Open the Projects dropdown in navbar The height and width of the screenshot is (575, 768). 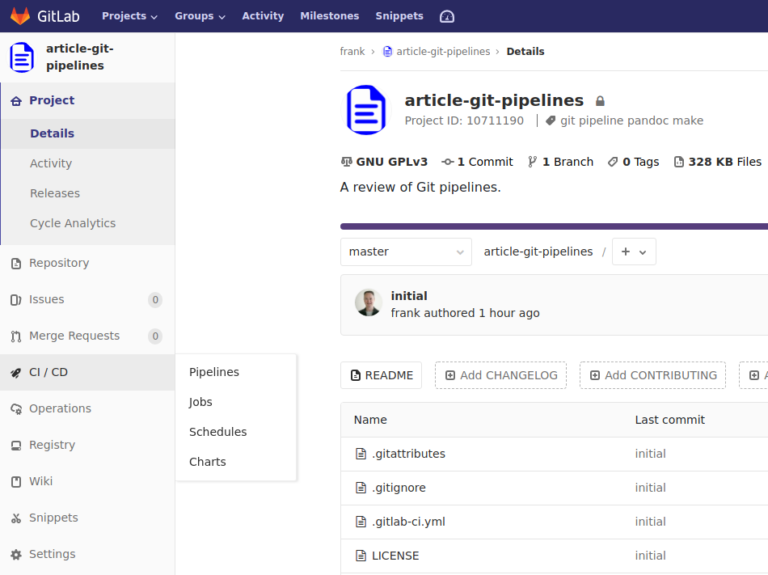[129, 16]
